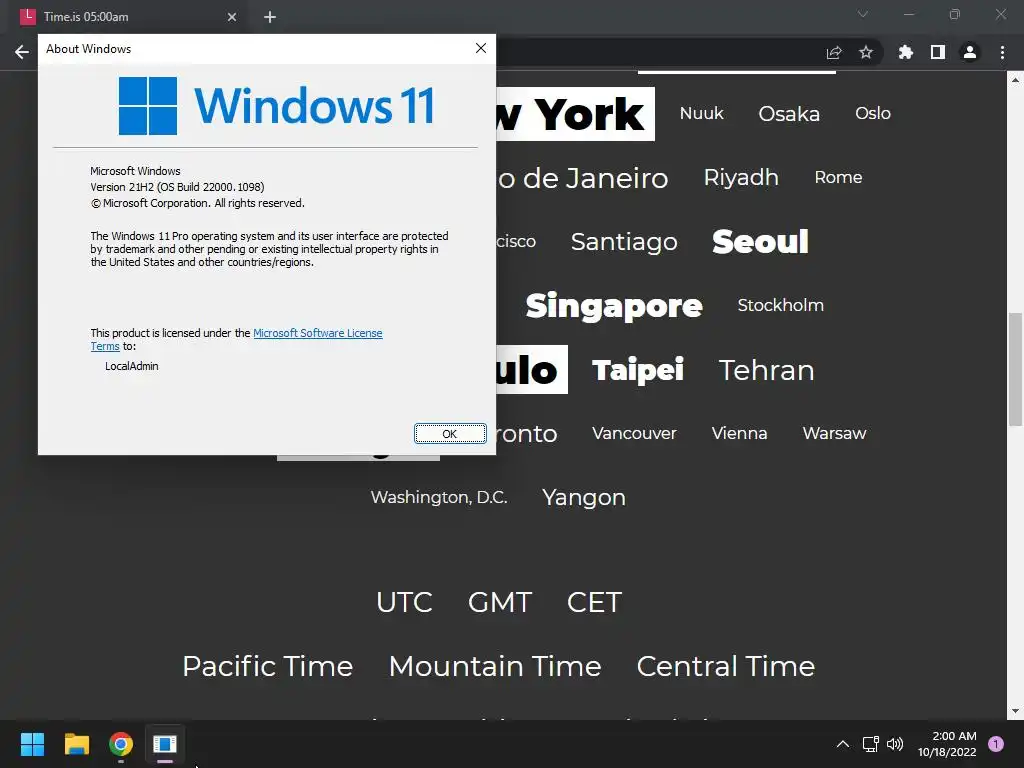Open the Chrome profile avatar icon
This screenshot has height=768, width=1024.
coord(970,52)
